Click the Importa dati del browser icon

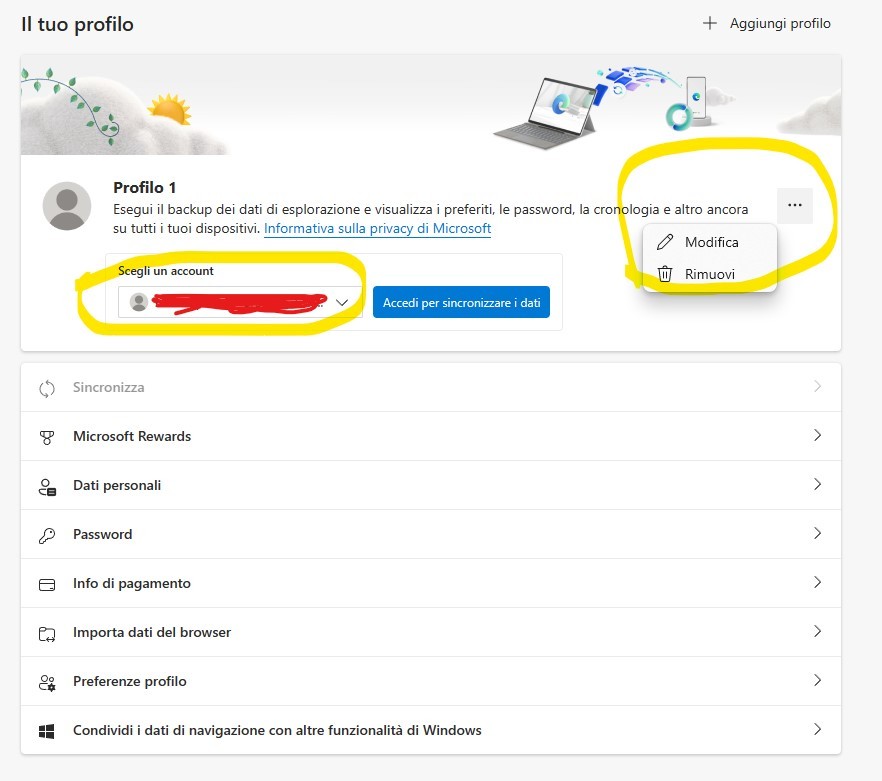coord(47,634)
